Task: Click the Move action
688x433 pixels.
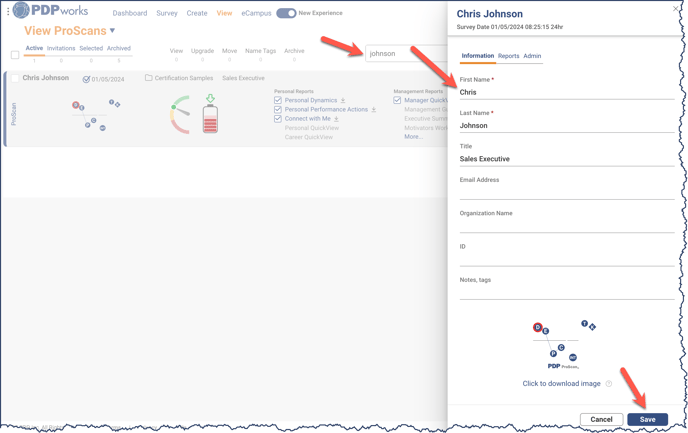Action: [229, 51]
